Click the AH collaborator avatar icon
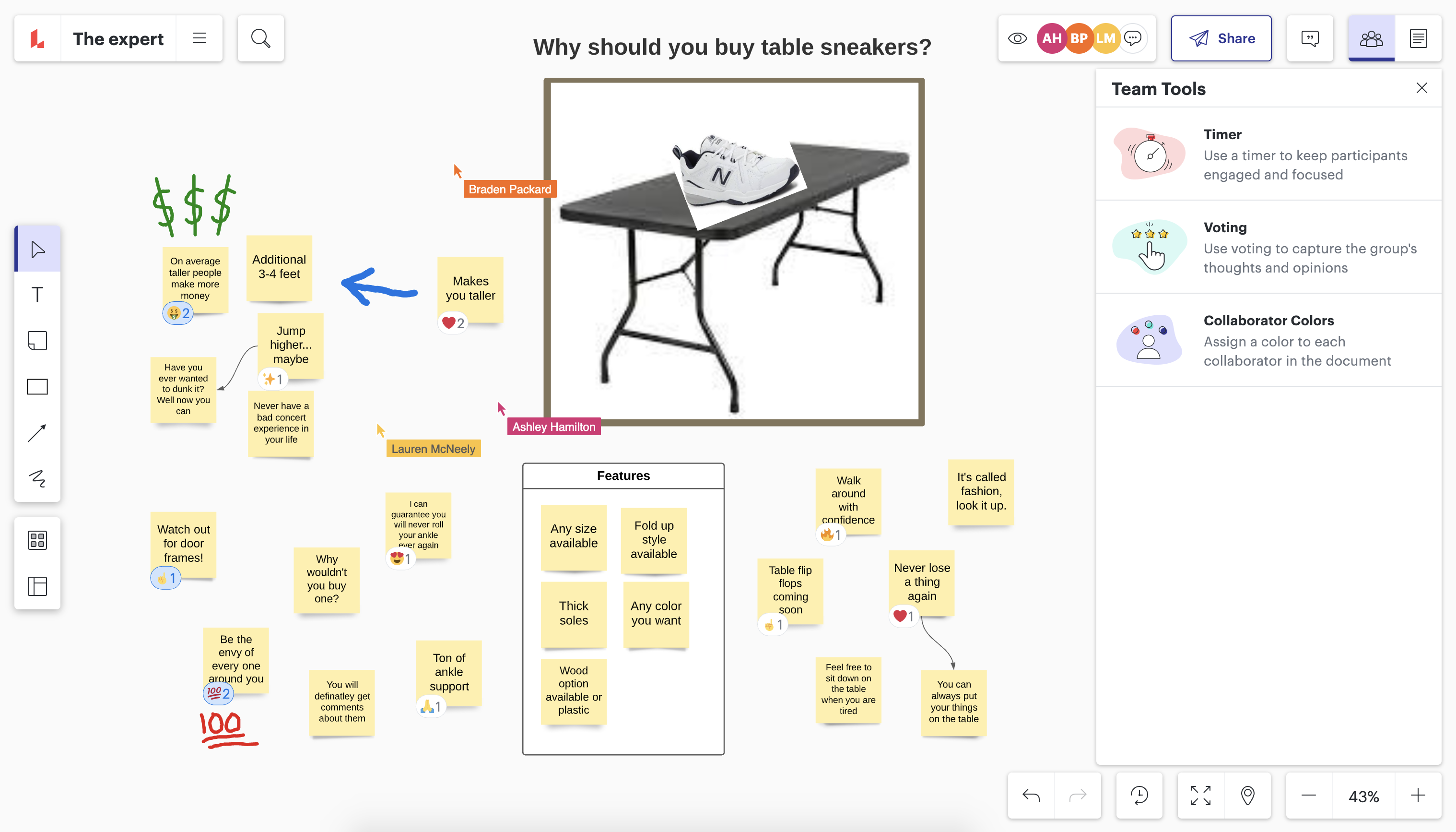Image resolution: width=1456 pixels, height=832 pixels. [x=1049, y=39]
